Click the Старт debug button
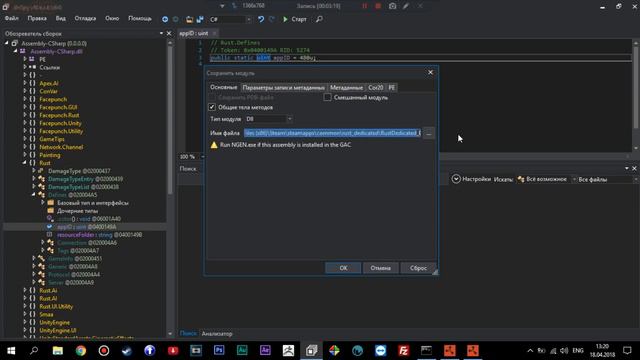This screenshot has height=360, width=640. [x=294, y=19]
